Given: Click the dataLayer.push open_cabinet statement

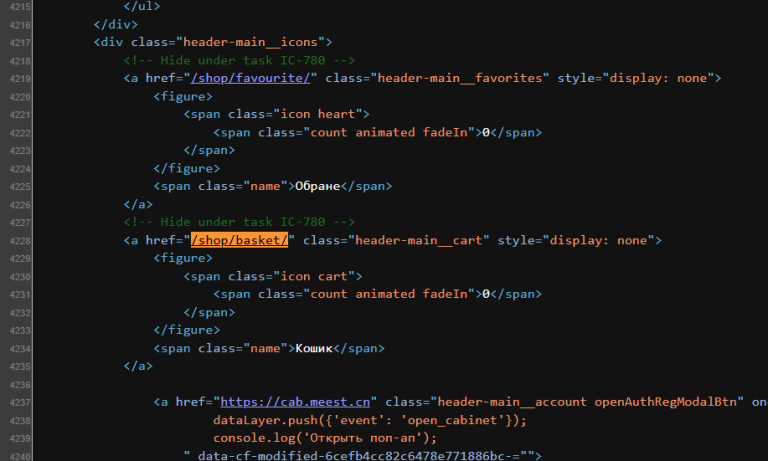Looking at the screenshot, I should [370, 420].
